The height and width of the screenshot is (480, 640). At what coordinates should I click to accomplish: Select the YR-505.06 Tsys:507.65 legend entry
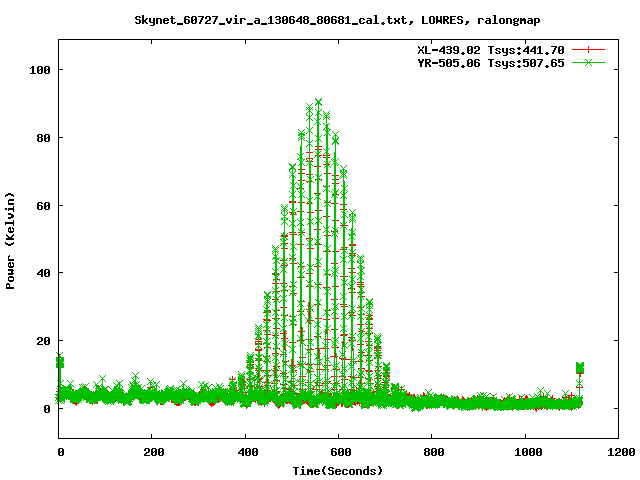(491, 63)
